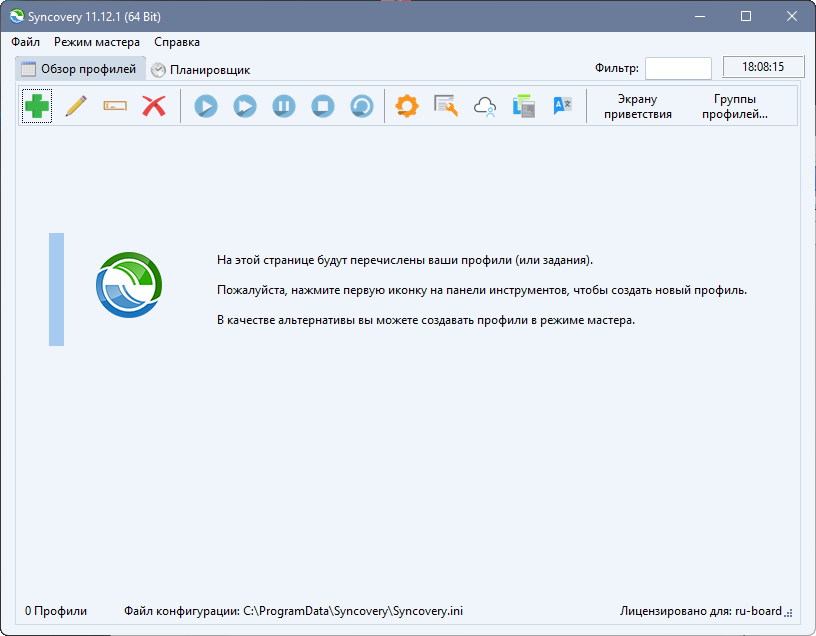Click the language translation icon

(563, 106)
